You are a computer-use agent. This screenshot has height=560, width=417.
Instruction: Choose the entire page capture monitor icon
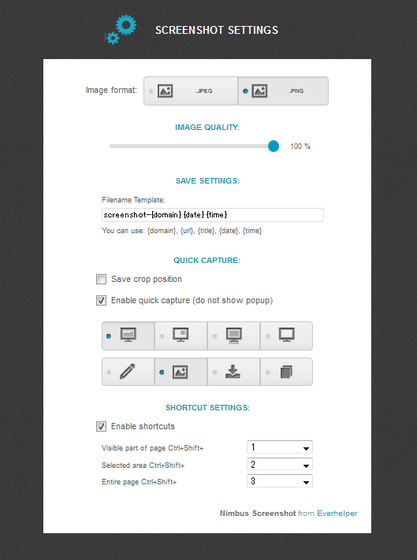coord(233,336)
